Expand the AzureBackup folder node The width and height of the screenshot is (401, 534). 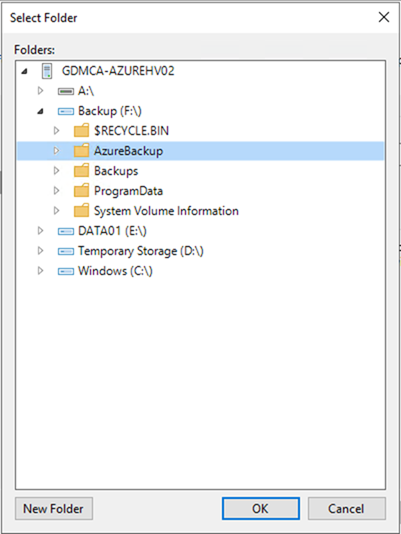click(x=57, y=151)
